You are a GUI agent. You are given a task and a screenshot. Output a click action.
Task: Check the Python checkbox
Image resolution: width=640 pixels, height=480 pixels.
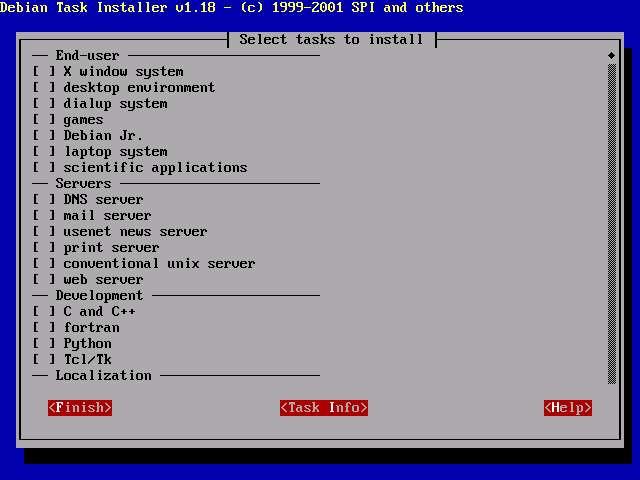pyautogui.click(x=44, y=344)
